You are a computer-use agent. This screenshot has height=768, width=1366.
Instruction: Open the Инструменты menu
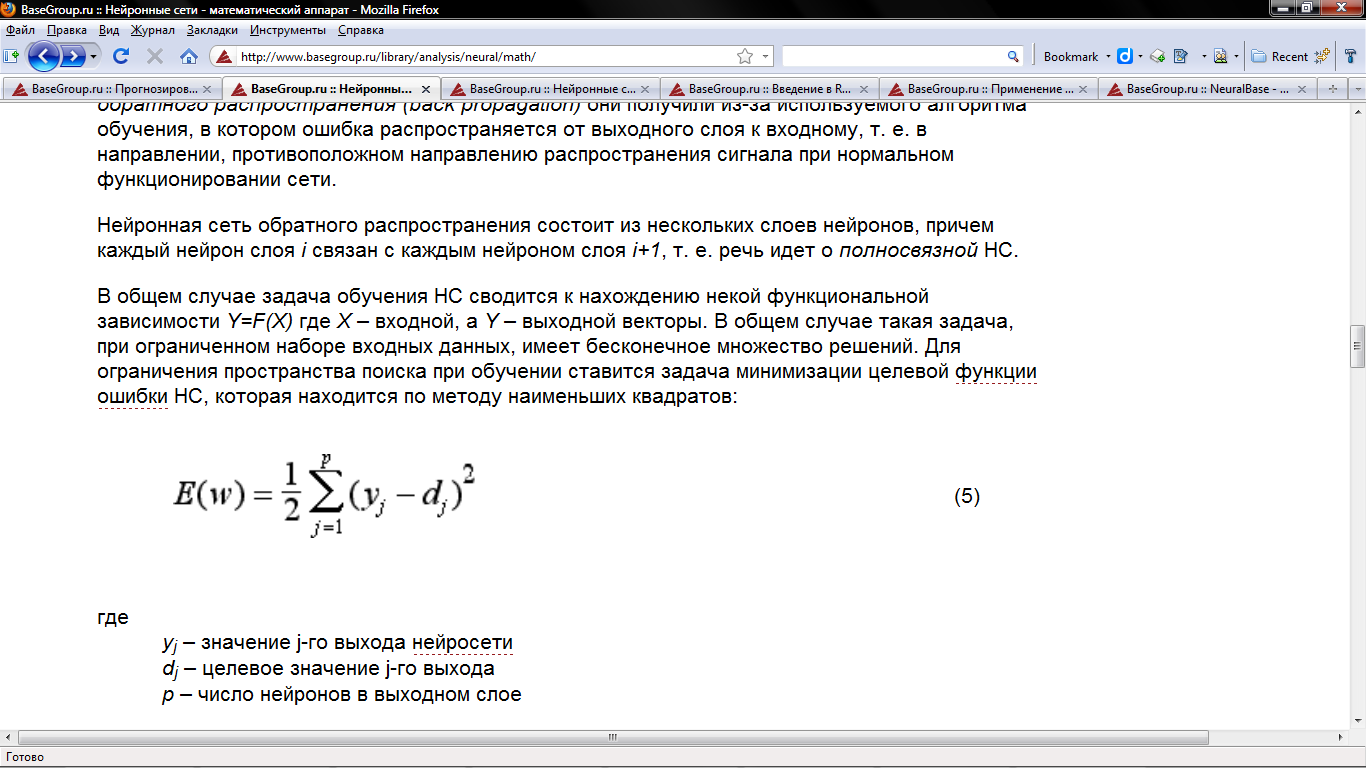coord(288,30)
